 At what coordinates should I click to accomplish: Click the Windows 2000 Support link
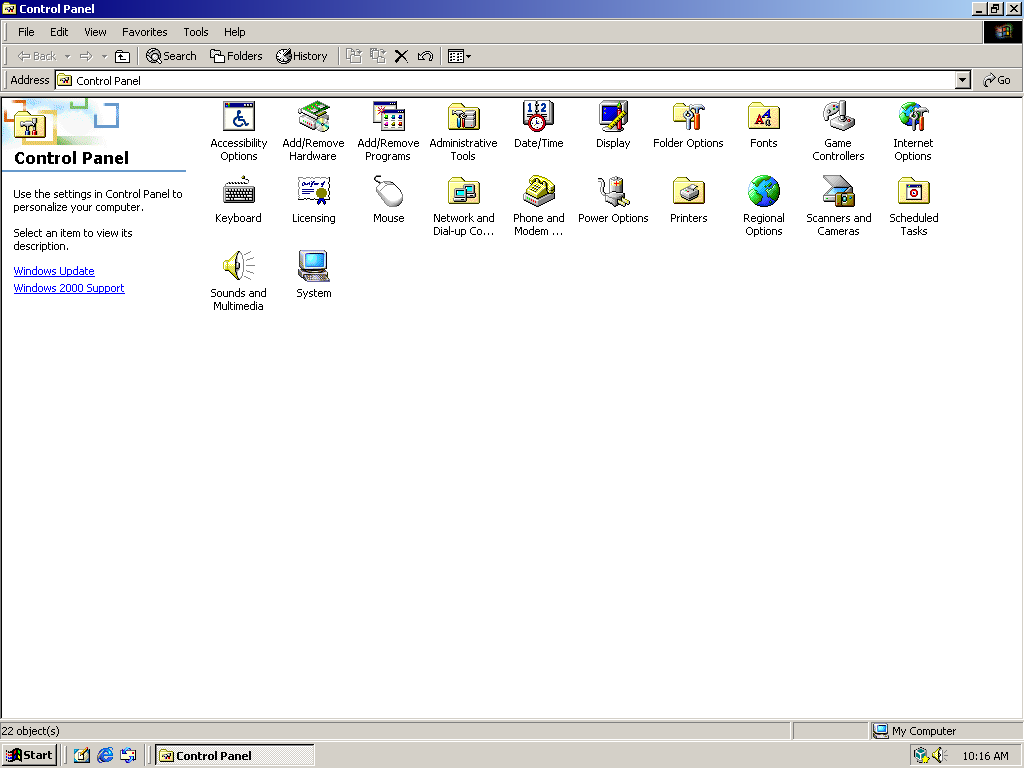pyautogui.click(x=69, y=288)
